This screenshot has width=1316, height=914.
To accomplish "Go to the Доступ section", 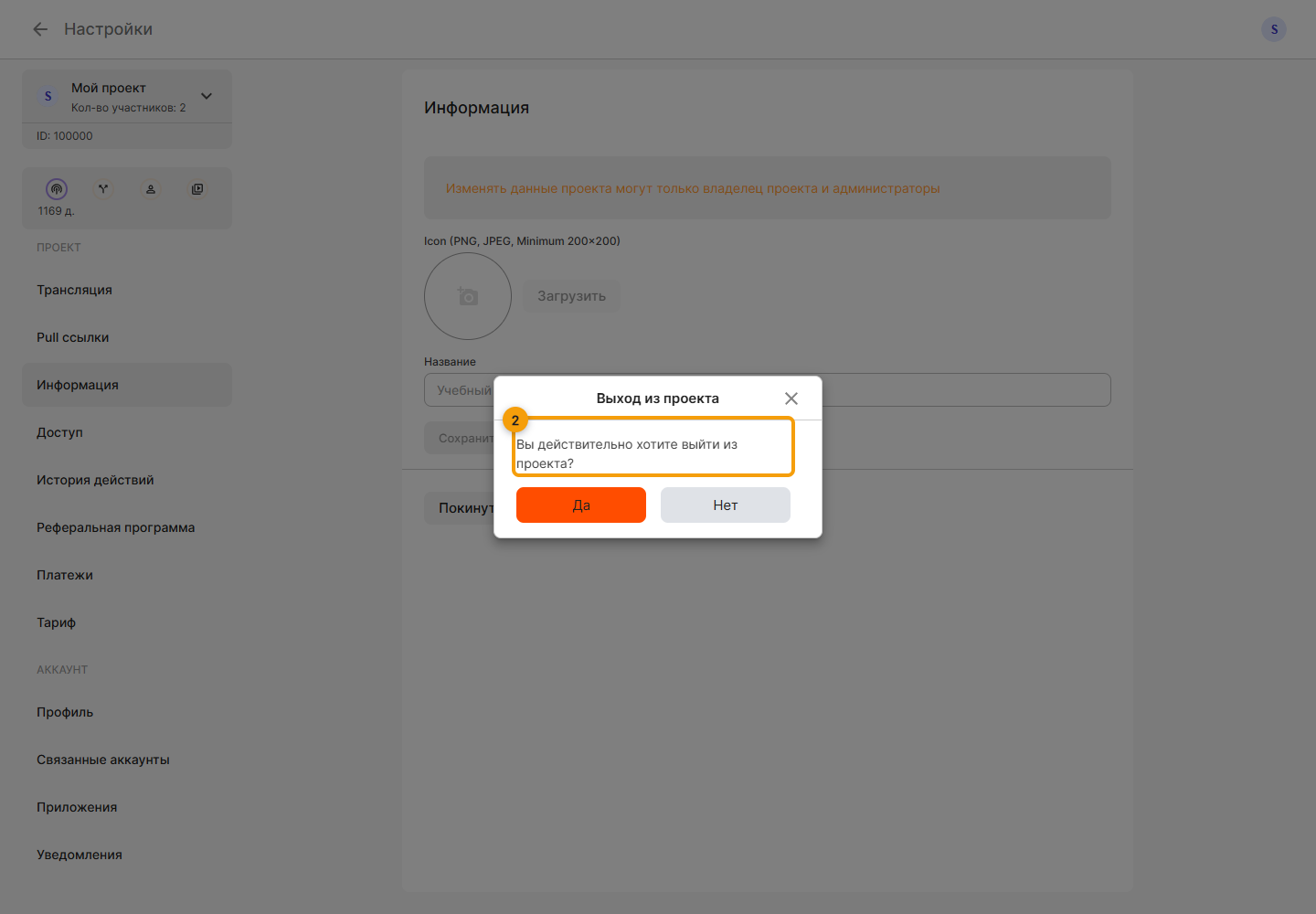I will coord(127,432).
